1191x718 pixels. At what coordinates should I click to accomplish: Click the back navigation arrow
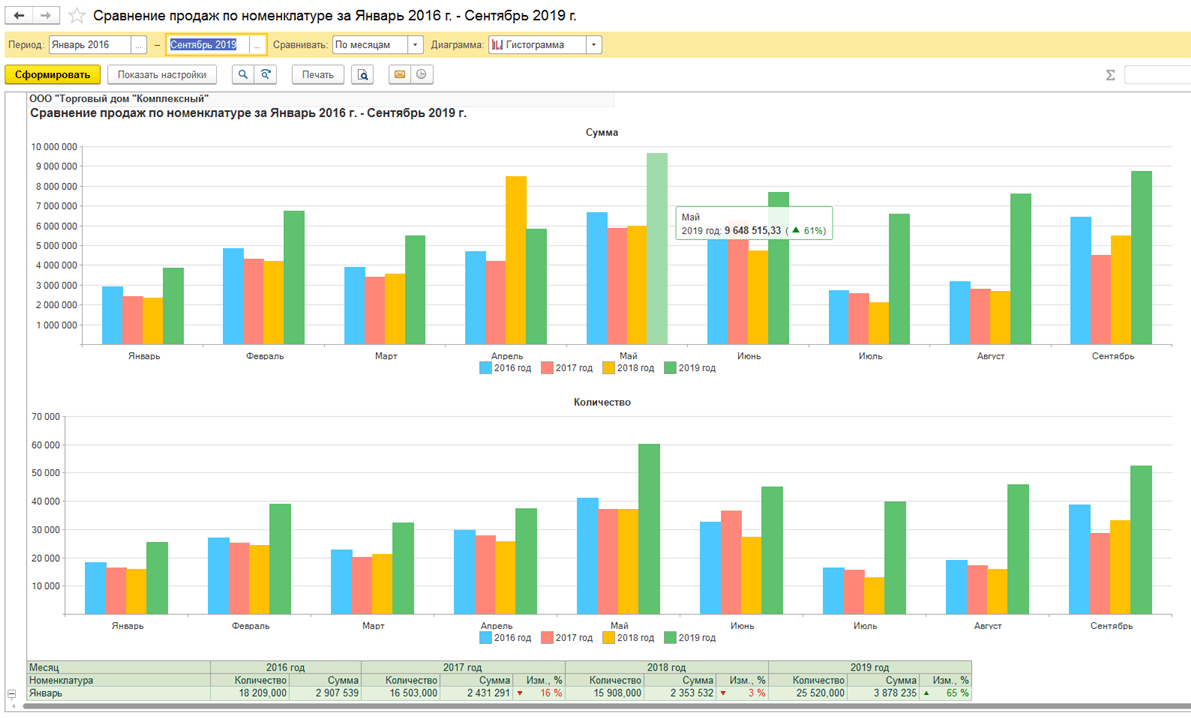point(19,16)
